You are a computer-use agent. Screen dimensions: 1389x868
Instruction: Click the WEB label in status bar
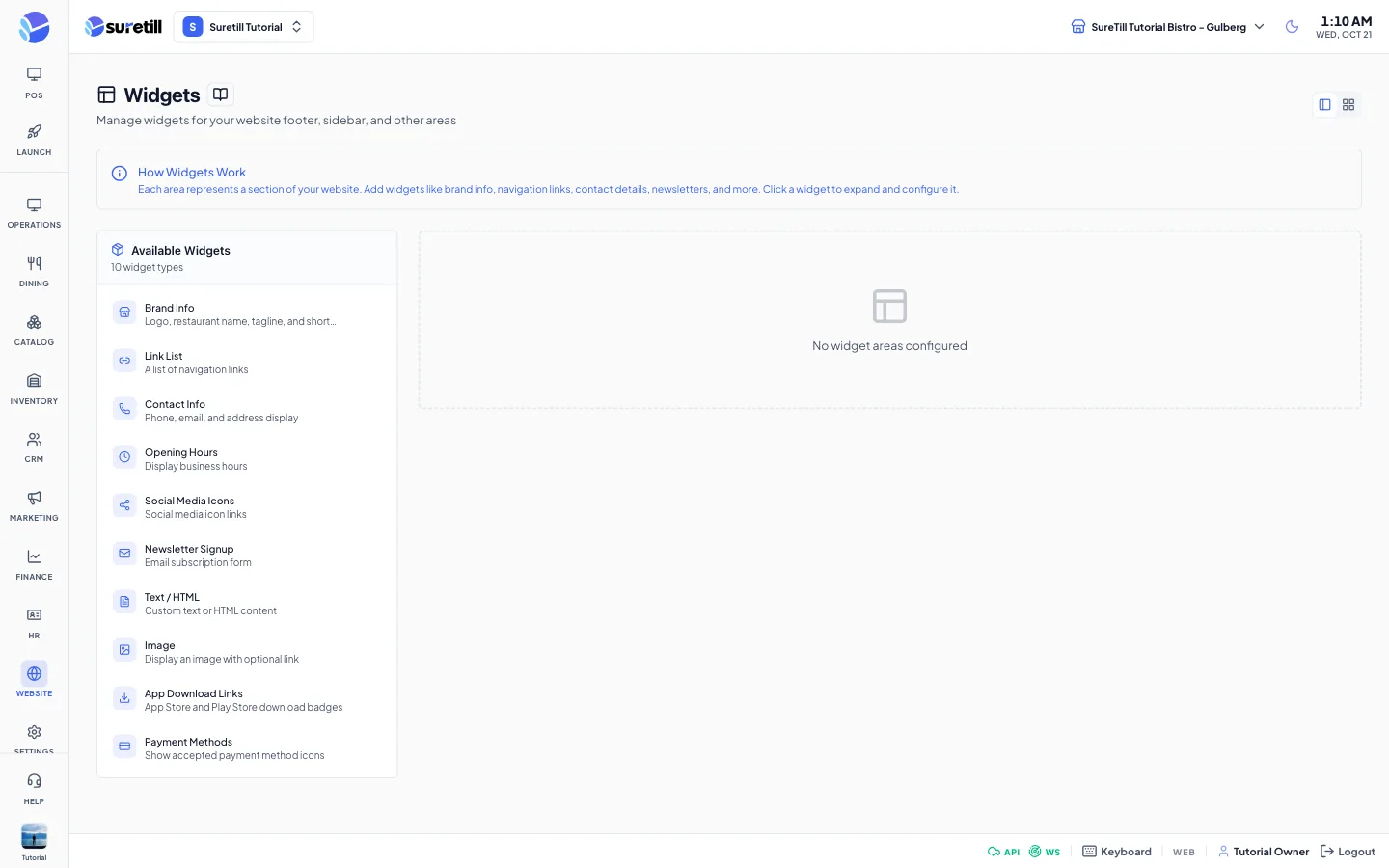pyautogui.click(x=1184, y=853)
